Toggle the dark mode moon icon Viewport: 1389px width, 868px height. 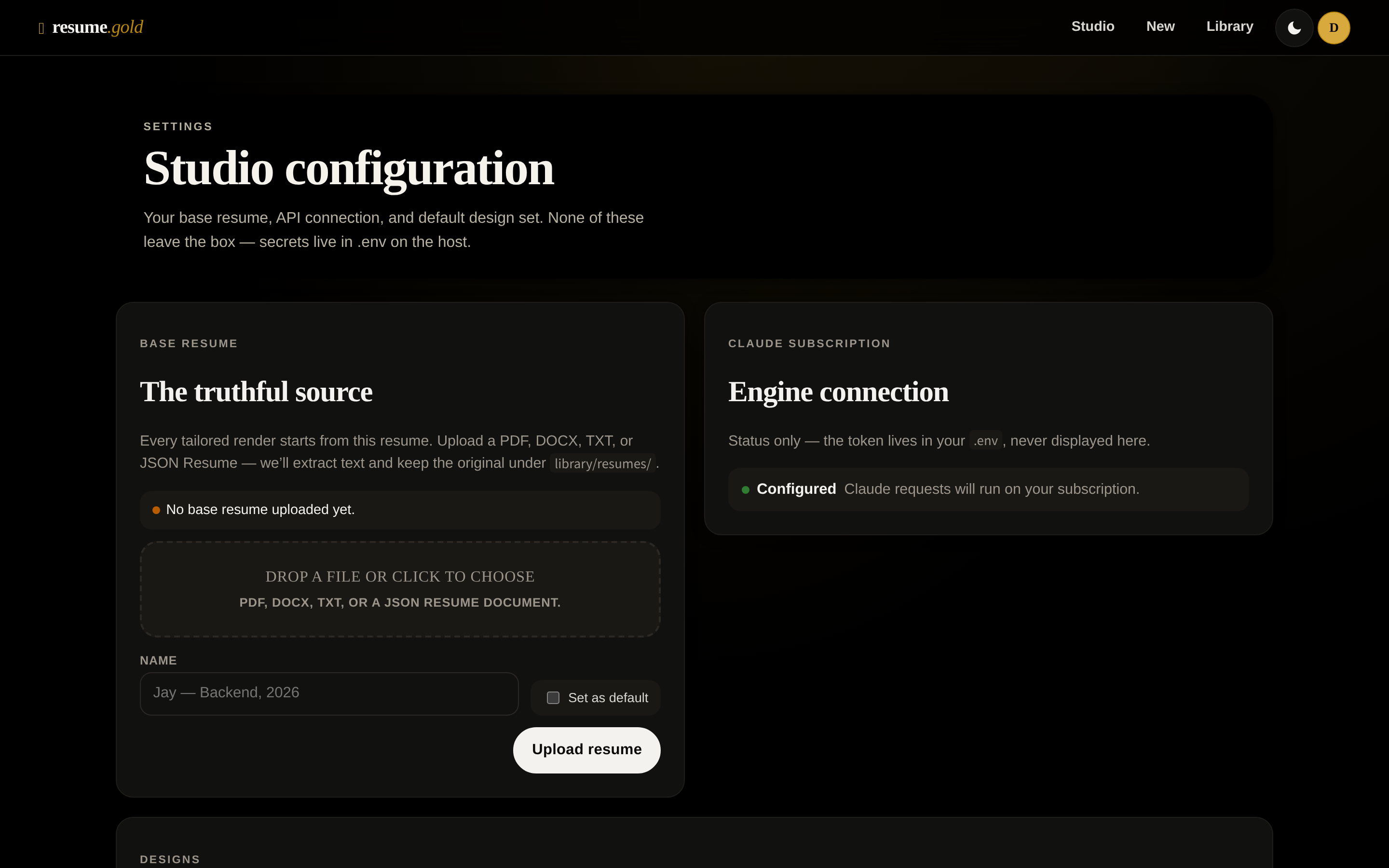tap(1294, 27)
